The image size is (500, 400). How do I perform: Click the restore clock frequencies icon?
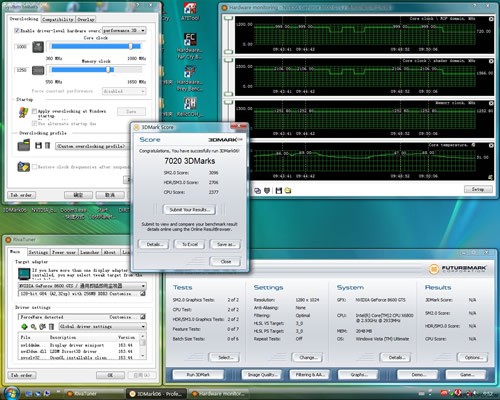(24, 166)
